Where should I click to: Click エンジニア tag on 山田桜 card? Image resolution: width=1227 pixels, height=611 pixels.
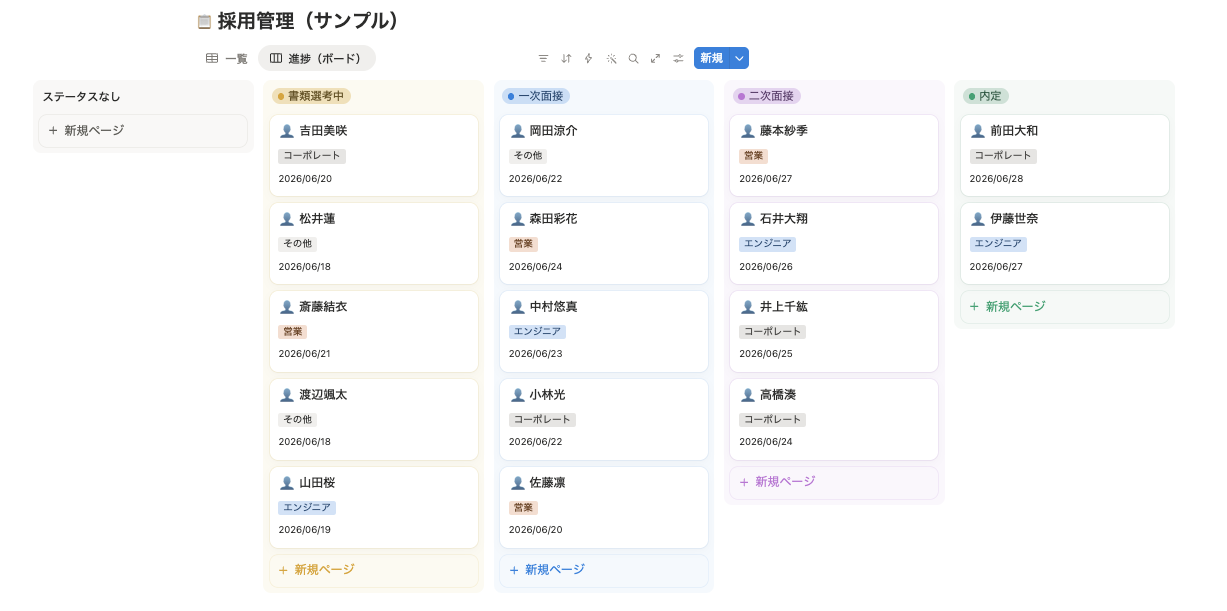tap(307, 508)
